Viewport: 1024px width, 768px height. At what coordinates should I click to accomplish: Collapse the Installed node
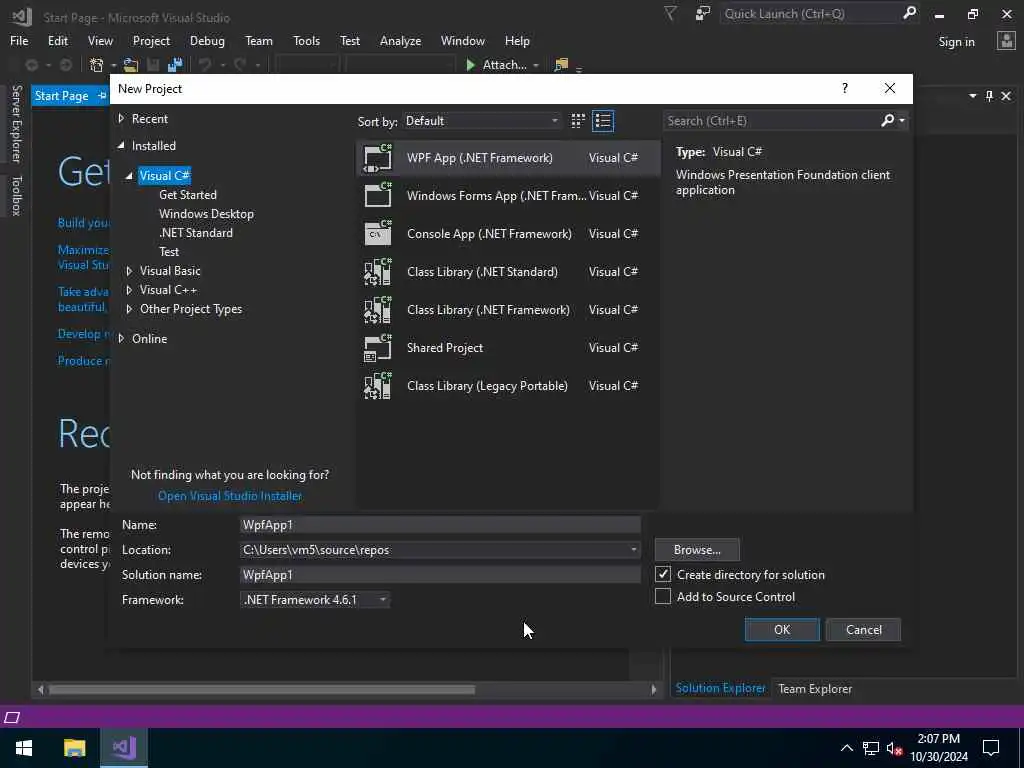[x=121, y=146]
